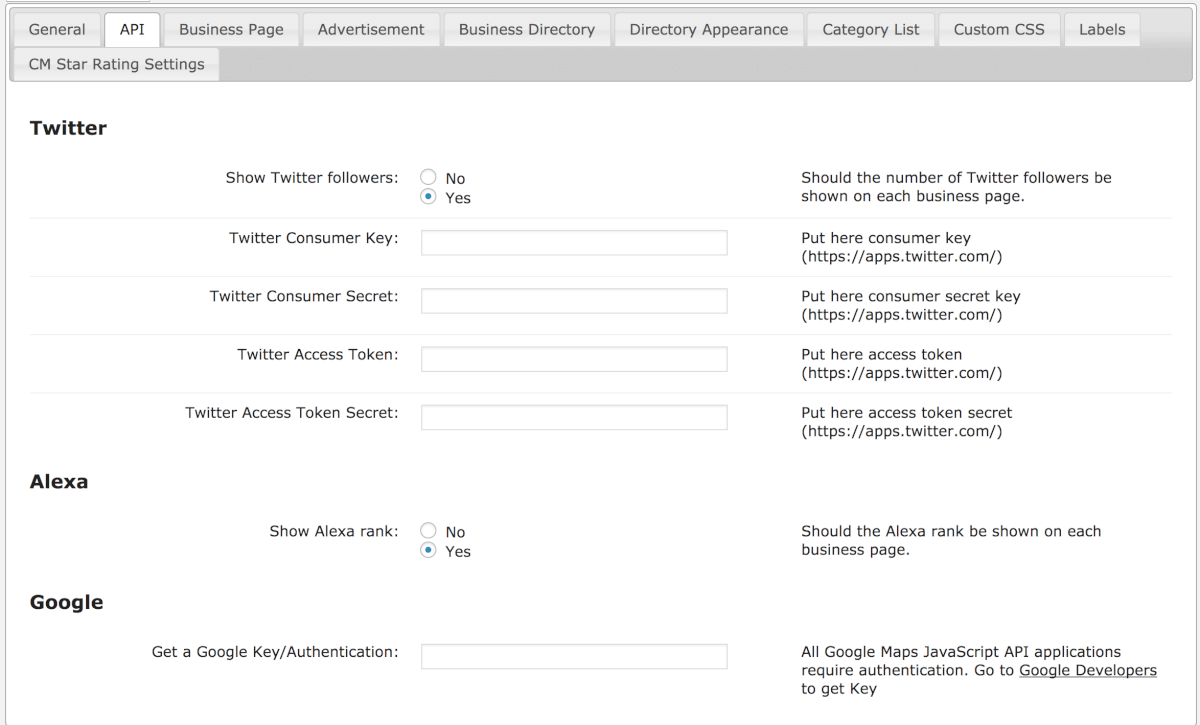Viewport: 1200px width, 725px height.
Task: Open the Labels tab
Action: (x=1101, y=30)
